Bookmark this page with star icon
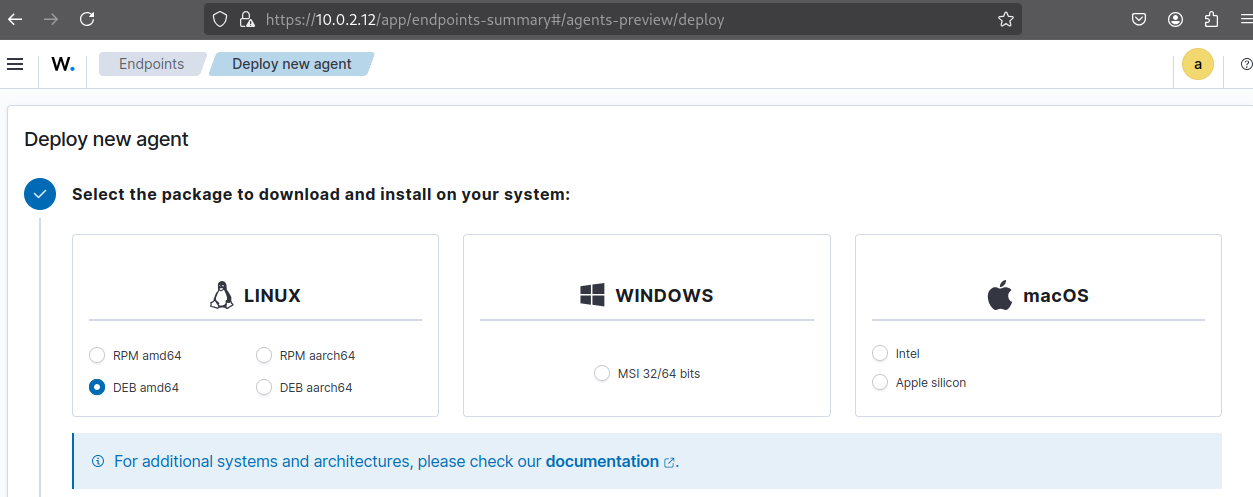 click(1005, 19)
